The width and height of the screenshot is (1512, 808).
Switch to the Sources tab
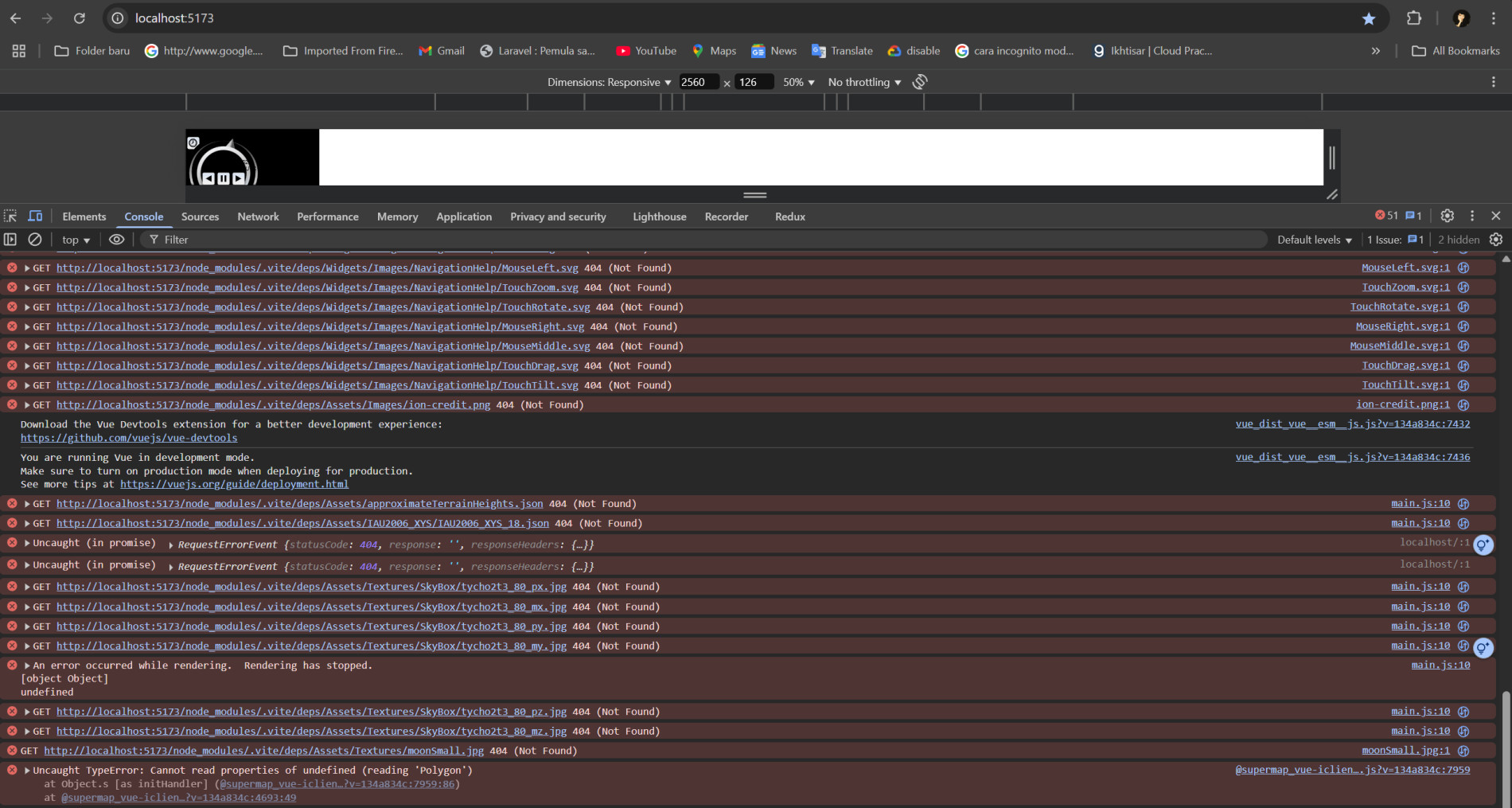[200, 217]
